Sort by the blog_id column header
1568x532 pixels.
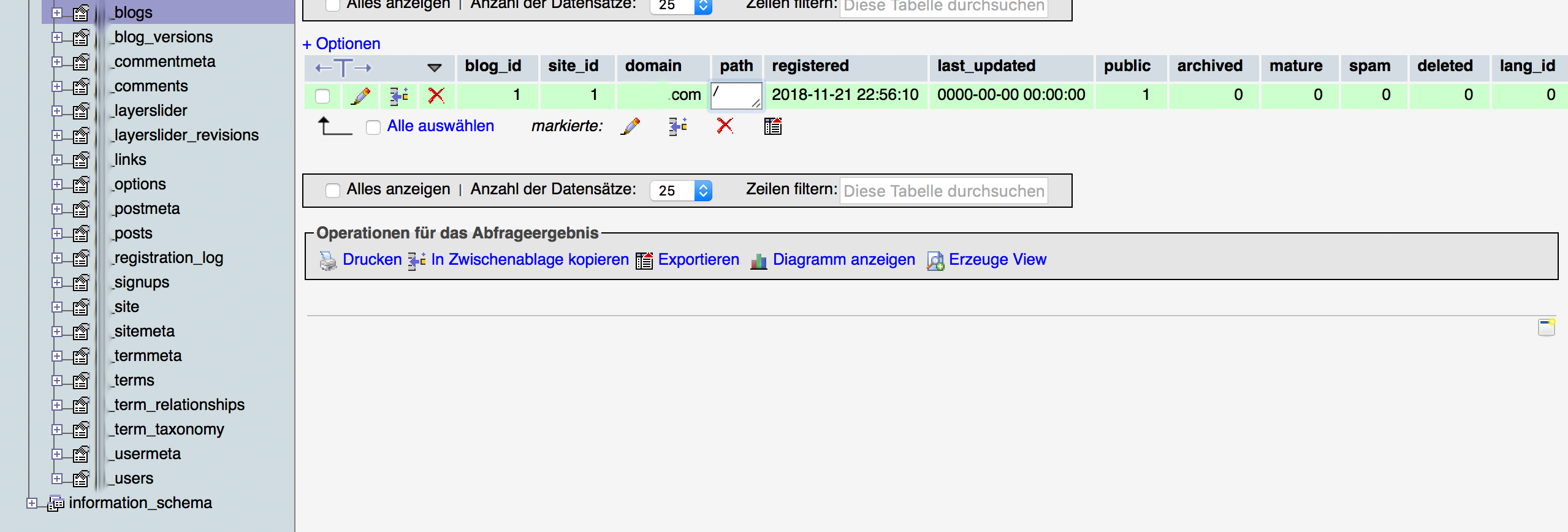493,66
